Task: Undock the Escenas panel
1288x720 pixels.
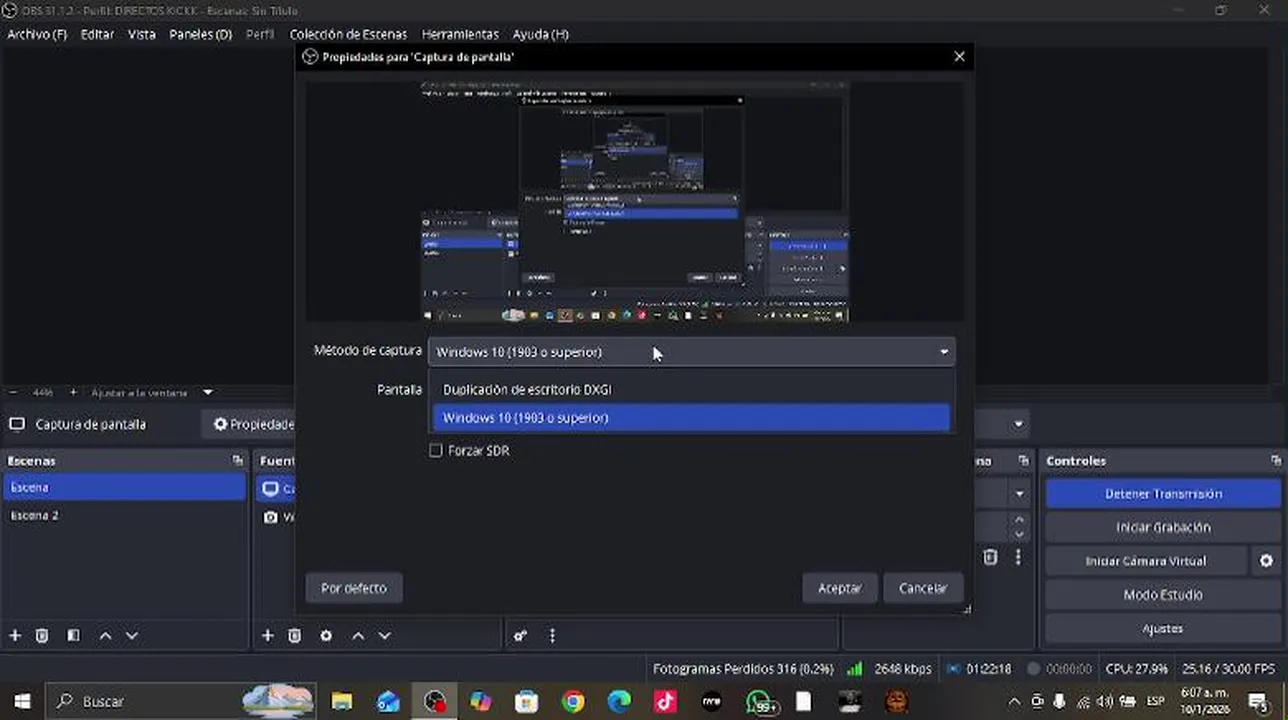Action: pyautogui.click(x=237, y=461)
